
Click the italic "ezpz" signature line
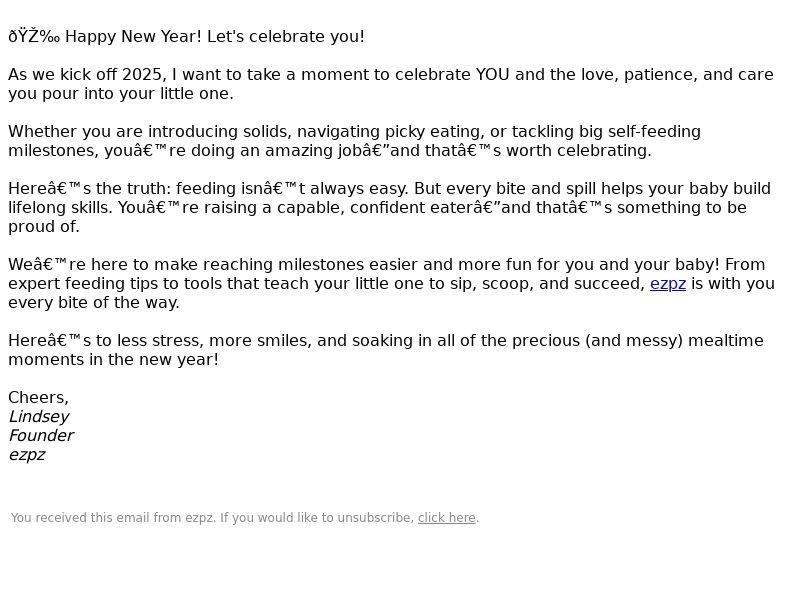27,455
